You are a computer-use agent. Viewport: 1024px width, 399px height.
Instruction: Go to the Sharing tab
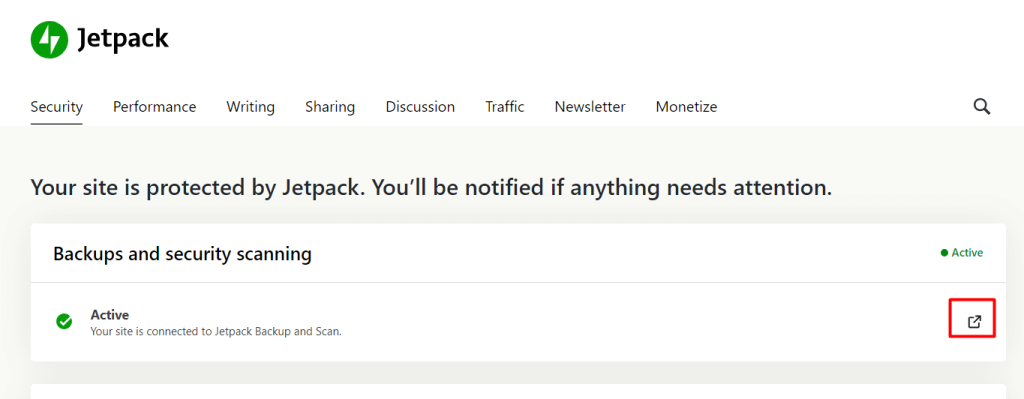pyautogui.click(x=330, y=106)
